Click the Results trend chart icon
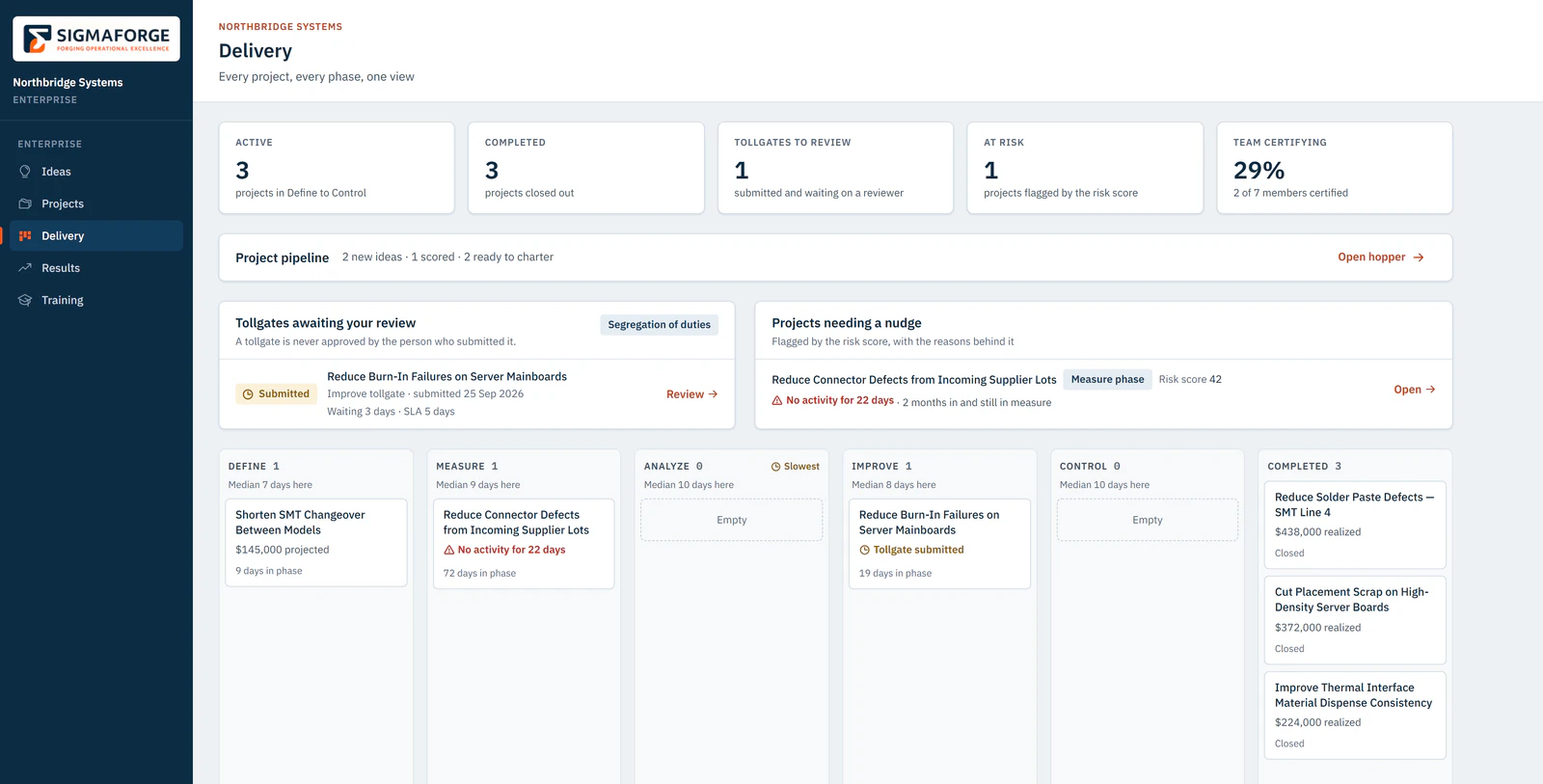1543x784 pixels. tap(25, 268)
